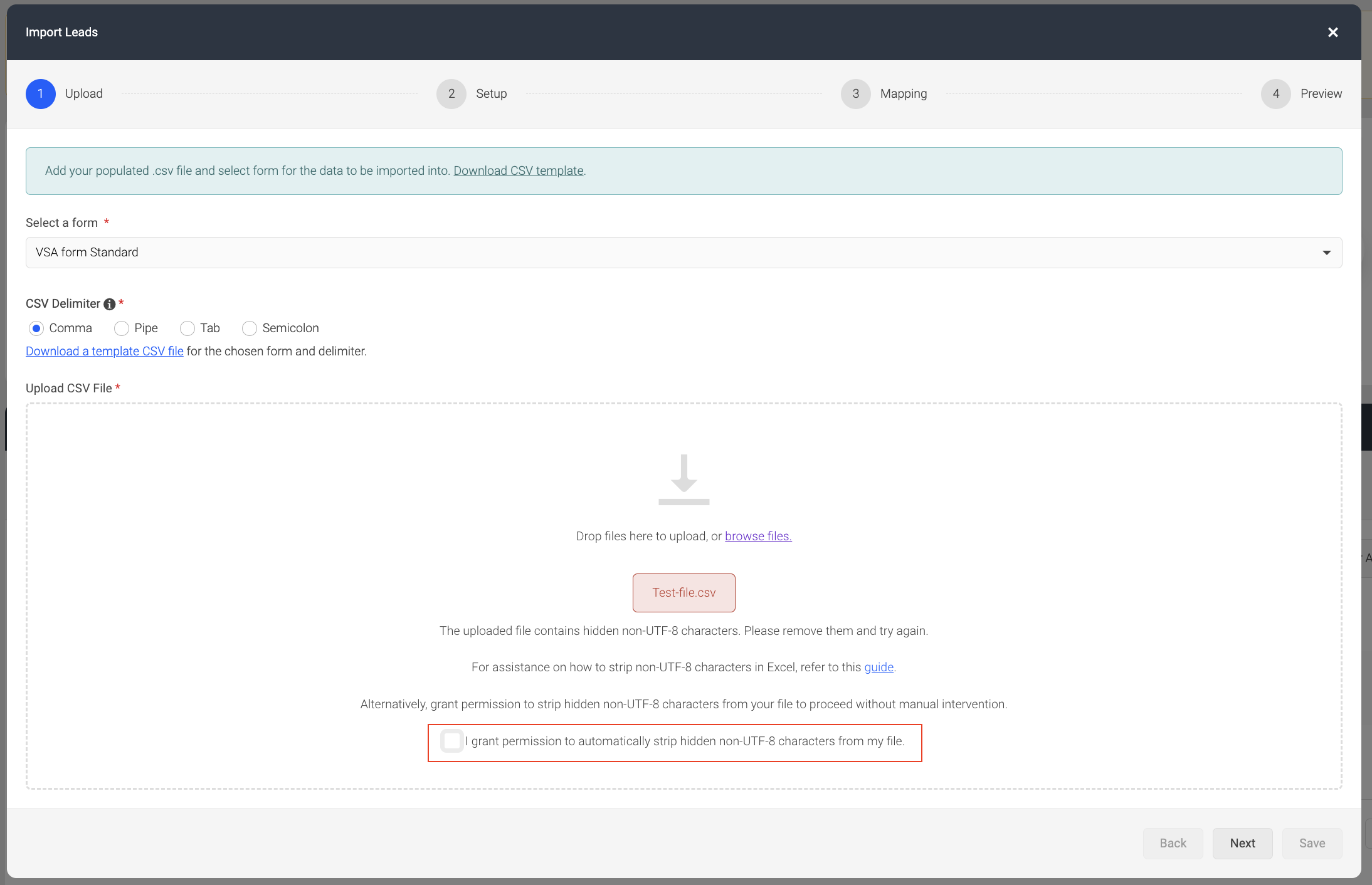1372x885 pixels.
Task: Click the step 4 Preview circle
Action: pyautogui.click(x=1276, y=94)
